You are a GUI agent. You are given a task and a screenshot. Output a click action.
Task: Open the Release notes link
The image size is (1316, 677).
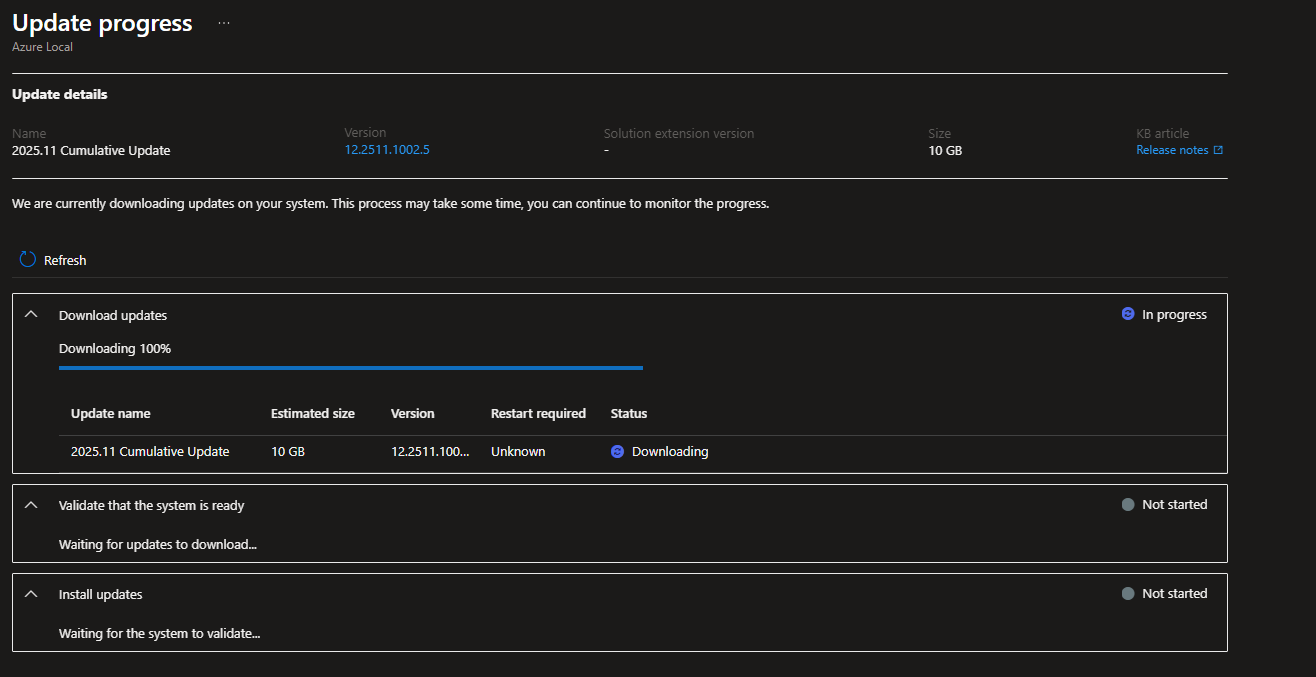(x=1172, y=150)
